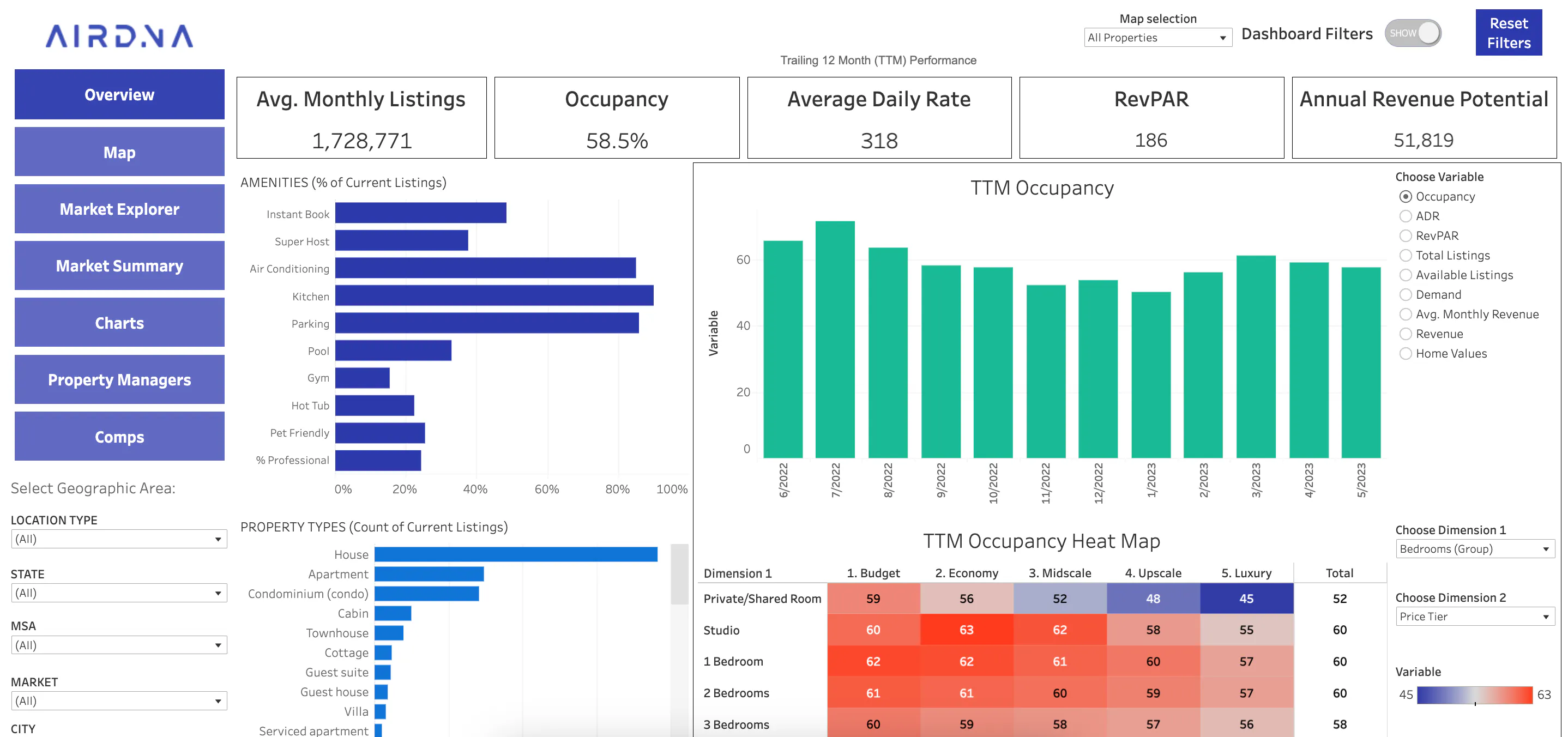Pick the Available Listings radio option

pos(1406,275)
